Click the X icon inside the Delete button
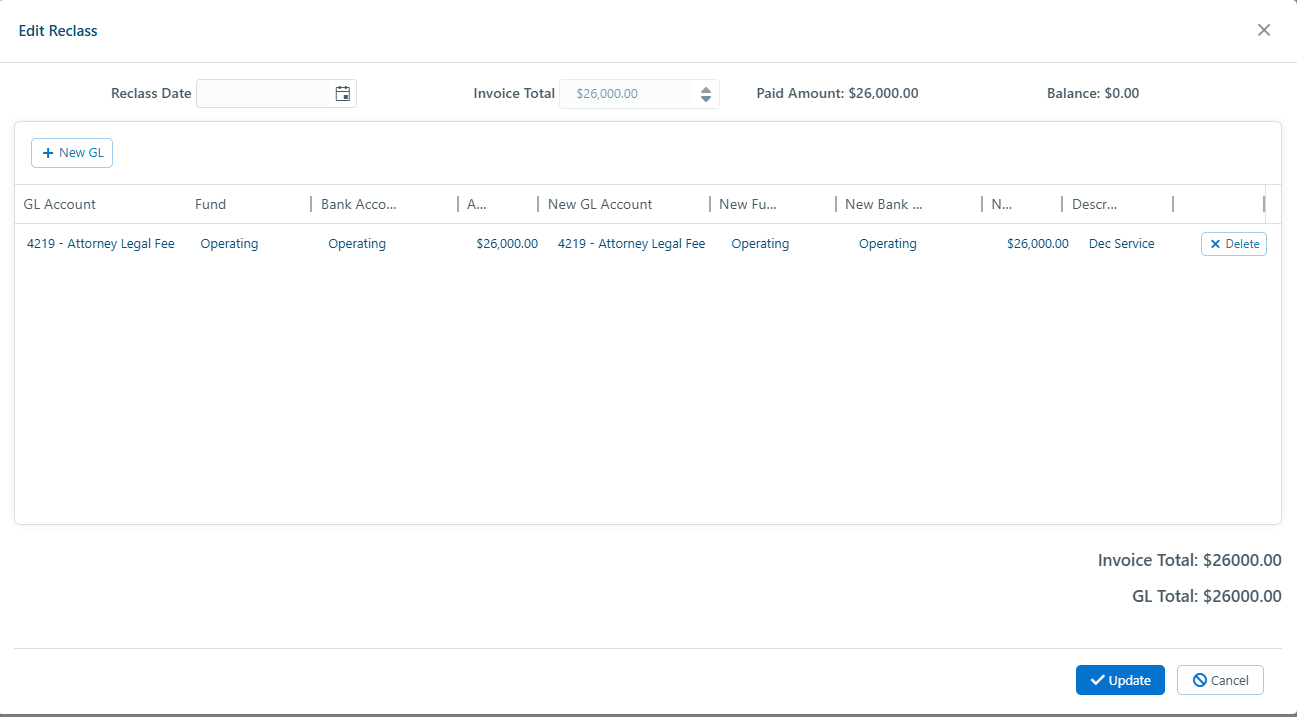Screen dimensions: 1297x717 click(x=1218, y=243)
